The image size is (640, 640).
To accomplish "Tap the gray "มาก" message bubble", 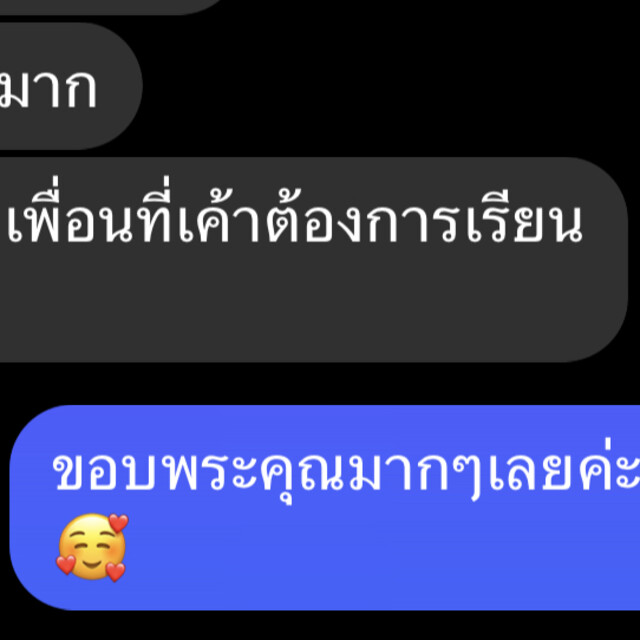I will click(x=69, y=86).
